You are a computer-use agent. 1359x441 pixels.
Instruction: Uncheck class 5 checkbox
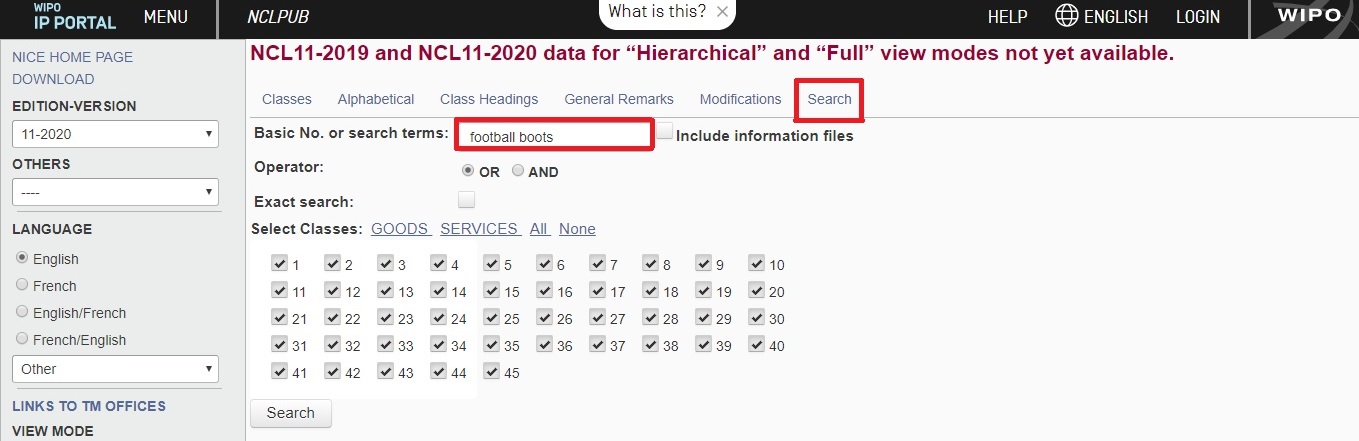tap(491, 264)
